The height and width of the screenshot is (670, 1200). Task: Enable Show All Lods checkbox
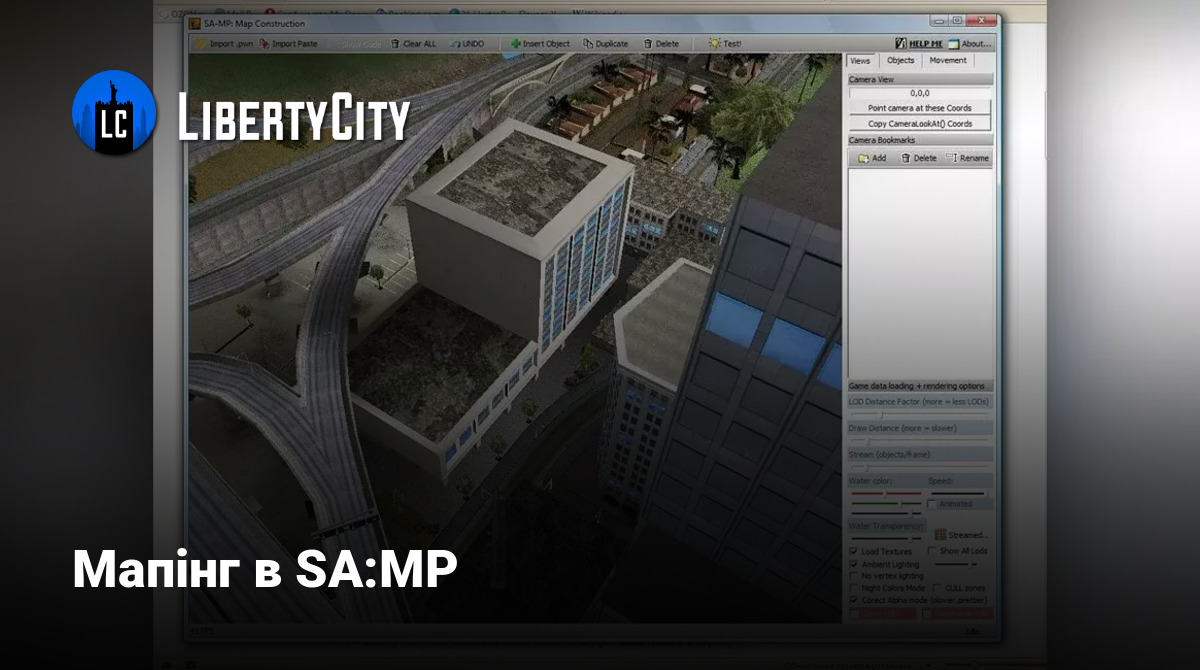(x=932, y=551)
